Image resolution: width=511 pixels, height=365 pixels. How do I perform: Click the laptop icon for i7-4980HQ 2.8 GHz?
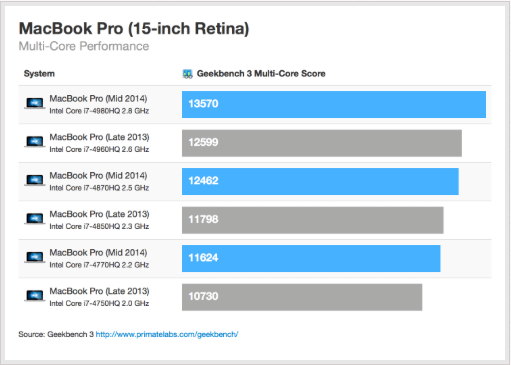coord(35,103)
